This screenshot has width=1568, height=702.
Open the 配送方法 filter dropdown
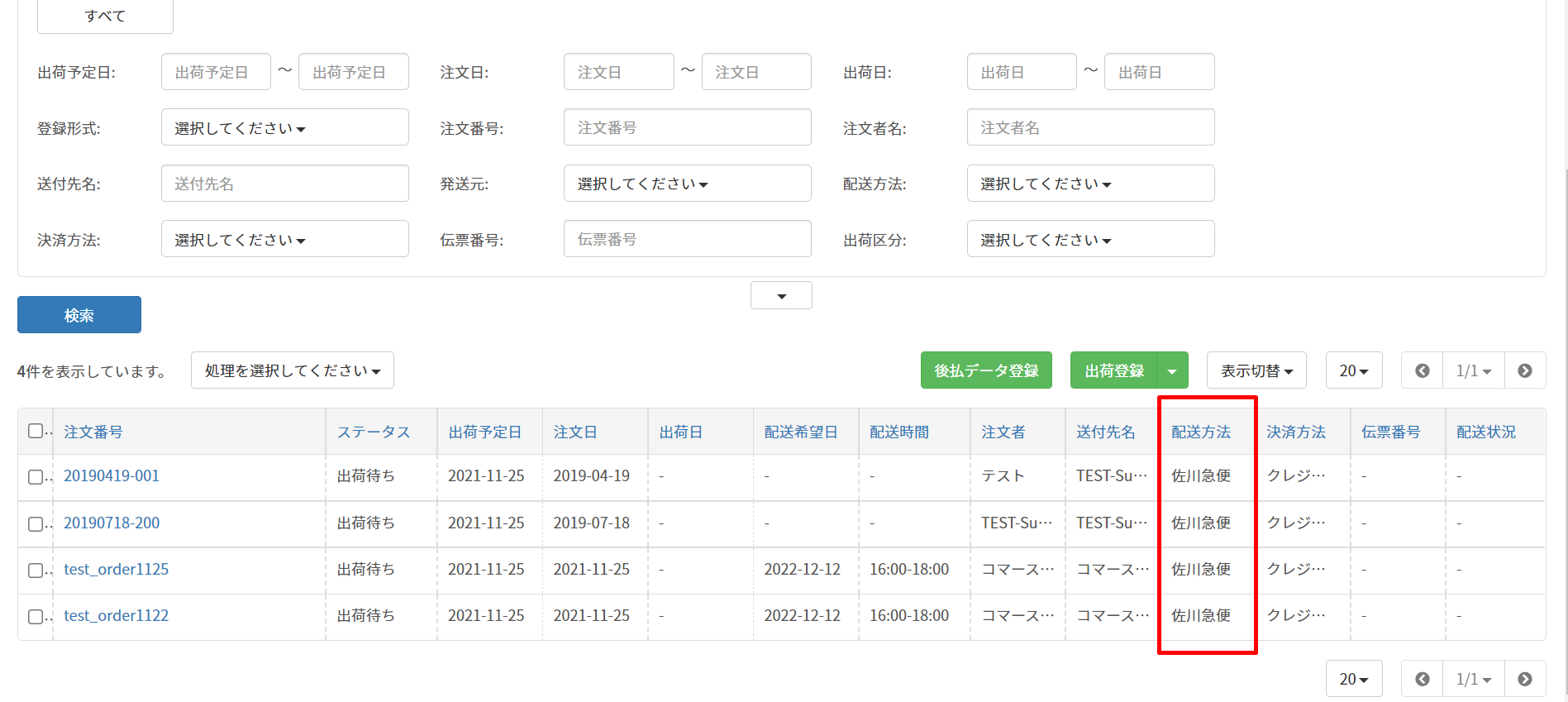[x=1091, y=183]
